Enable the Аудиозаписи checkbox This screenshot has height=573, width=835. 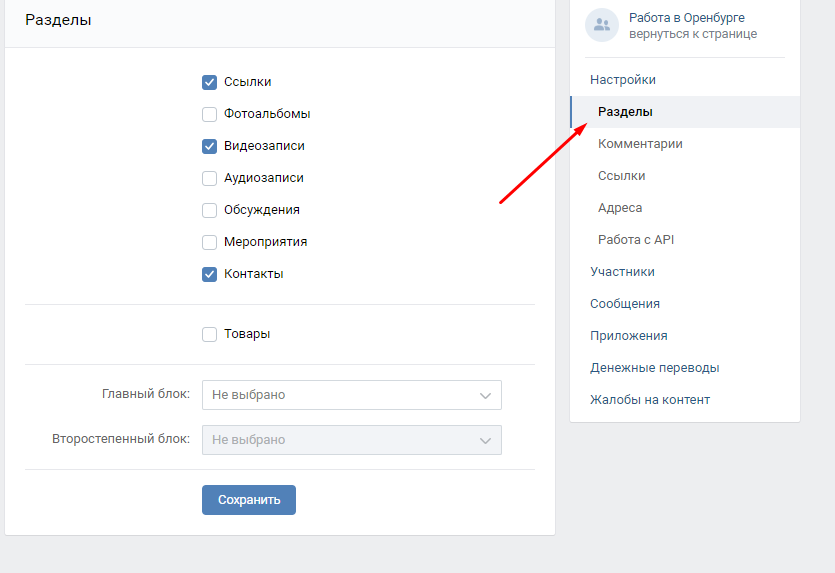[x=210, y=178]
